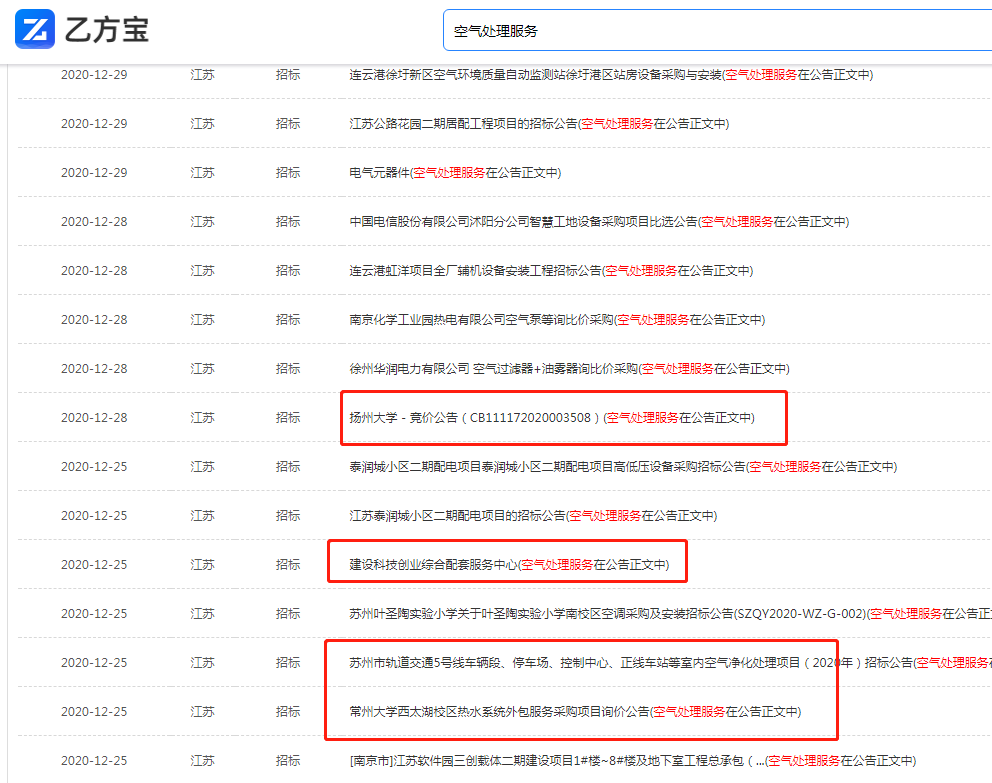The width and height of the screenshot is (992, 783).
Task: Click the 乙方宝 brand name text
Action: [x=107, y=30]
